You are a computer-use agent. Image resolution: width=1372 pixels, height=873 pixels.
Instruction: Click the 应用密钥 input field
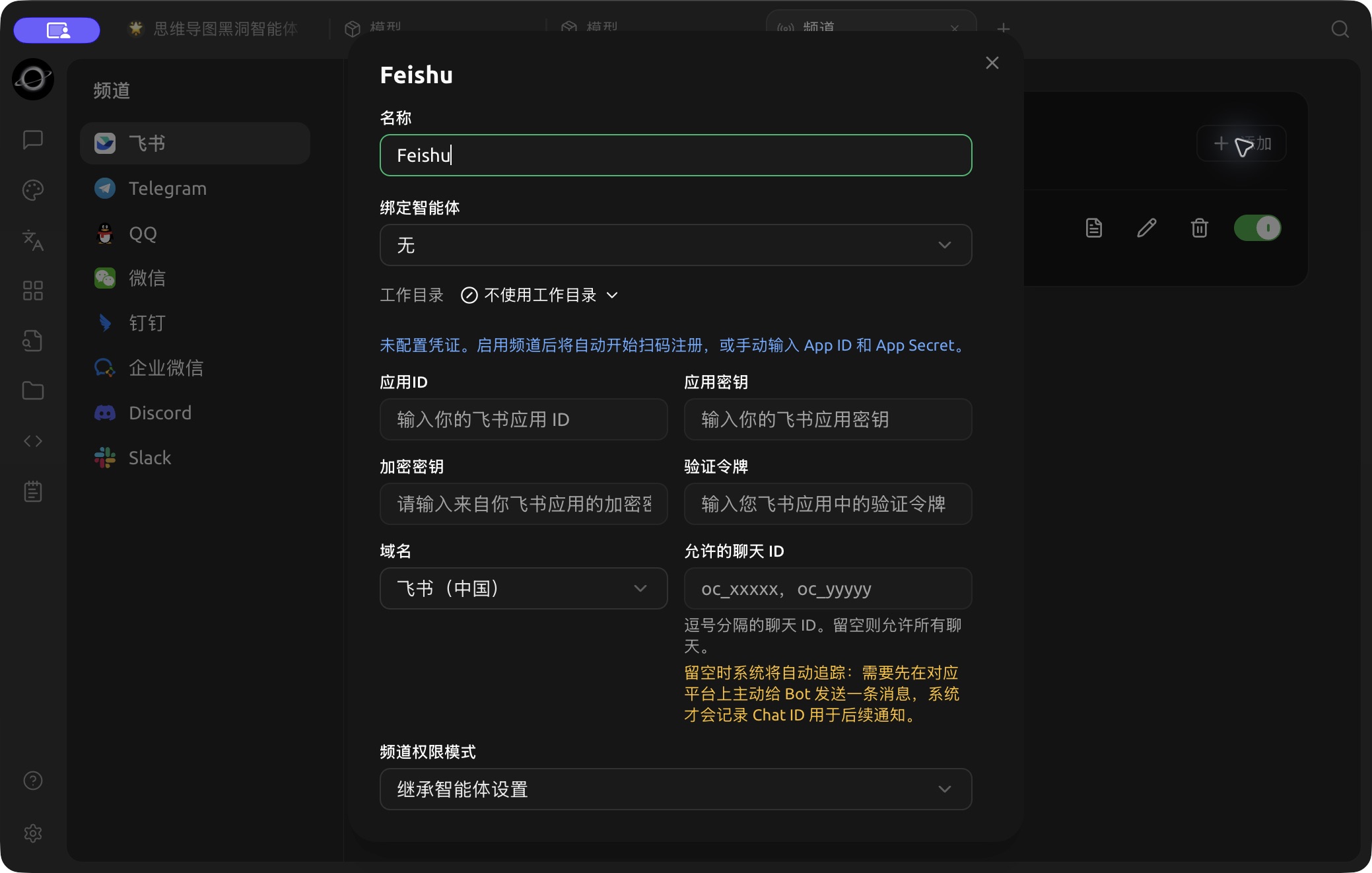[828, 419]
